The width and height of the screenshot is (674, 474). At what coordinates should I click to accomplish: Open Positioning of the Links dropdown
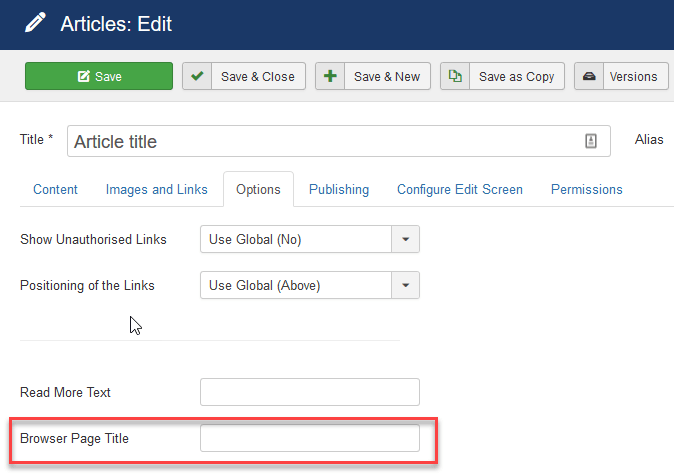click(x=310, y=285)
